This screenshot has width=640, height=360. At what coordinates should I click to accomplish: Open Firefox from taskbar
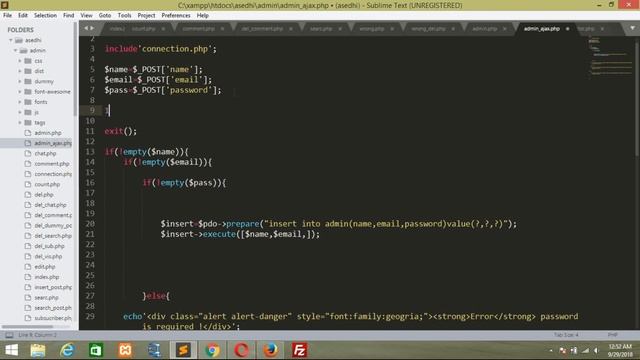[x=270, y=350]
